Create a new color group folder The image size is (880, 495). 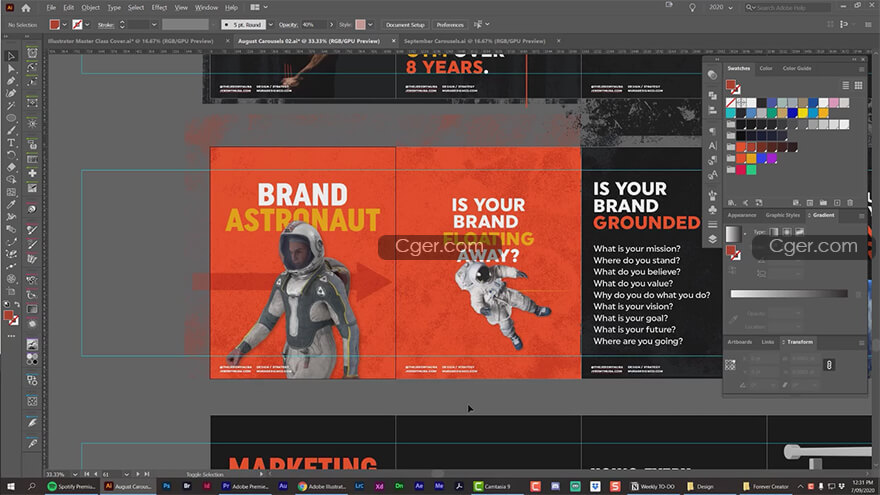click(x=823, y=203)
